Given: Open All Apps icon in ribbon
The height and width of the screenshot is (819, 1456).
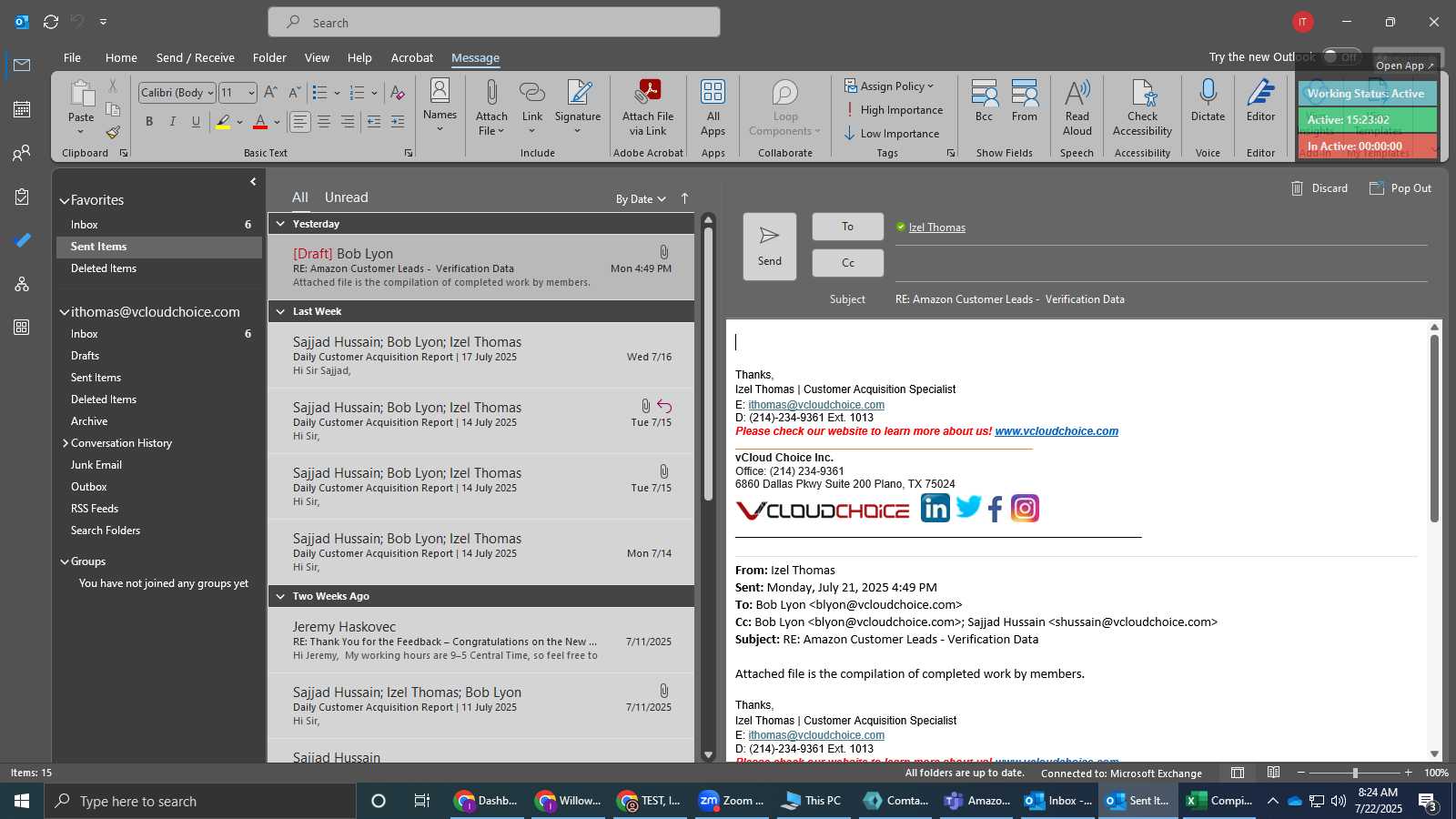Looking at the screenshot, I should pyautogui.click(x=713, y=93).
